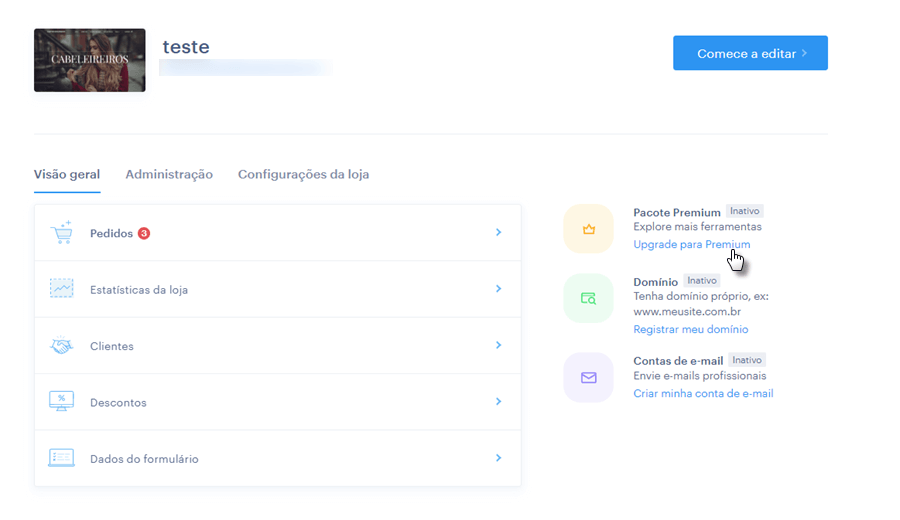Click the Inativo badge next to Pacote Premium

pyautogui.click(x=744, y=211)
